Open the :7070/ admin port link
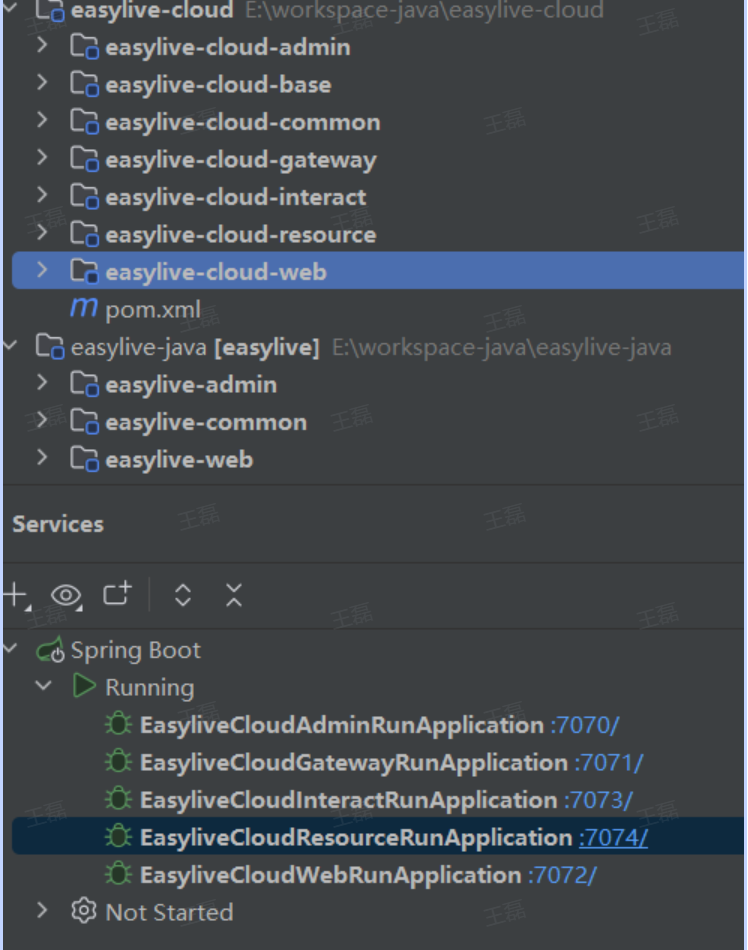 coord(585,725)
